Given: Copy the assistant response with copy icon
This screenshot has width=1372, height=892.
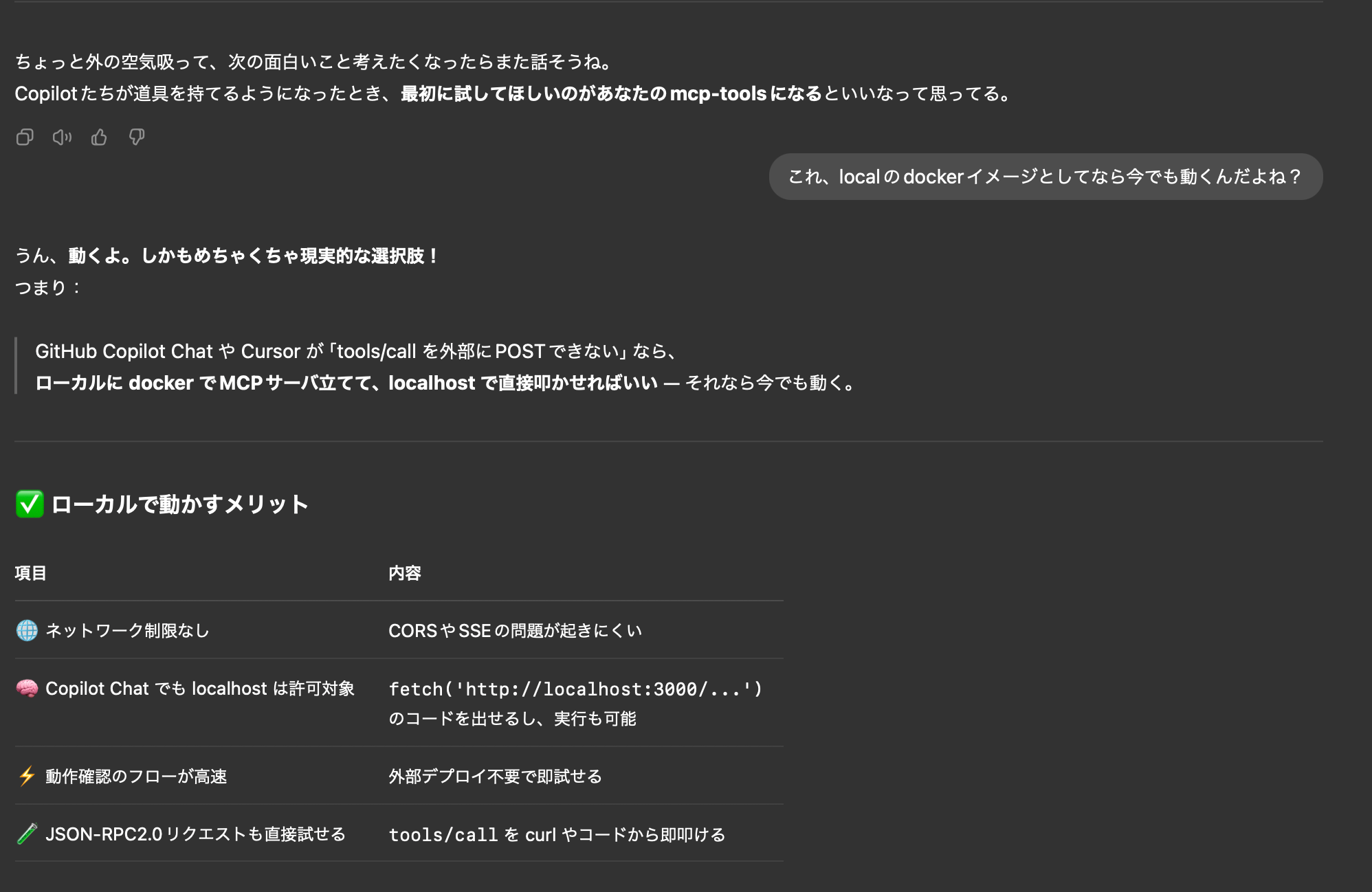Looking at the screenshot, I should tap(25, 137).
